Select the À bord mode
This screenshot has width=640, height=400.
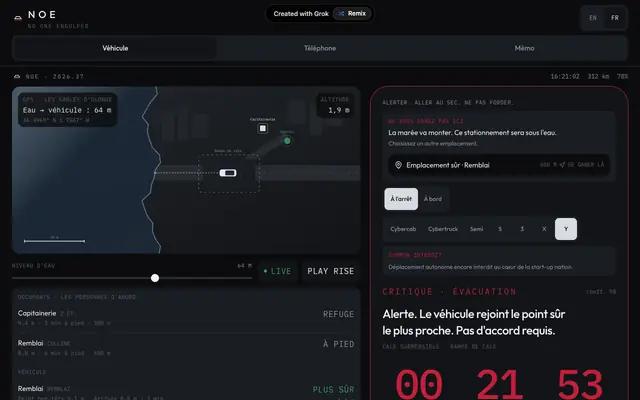(x=433, y=199)
